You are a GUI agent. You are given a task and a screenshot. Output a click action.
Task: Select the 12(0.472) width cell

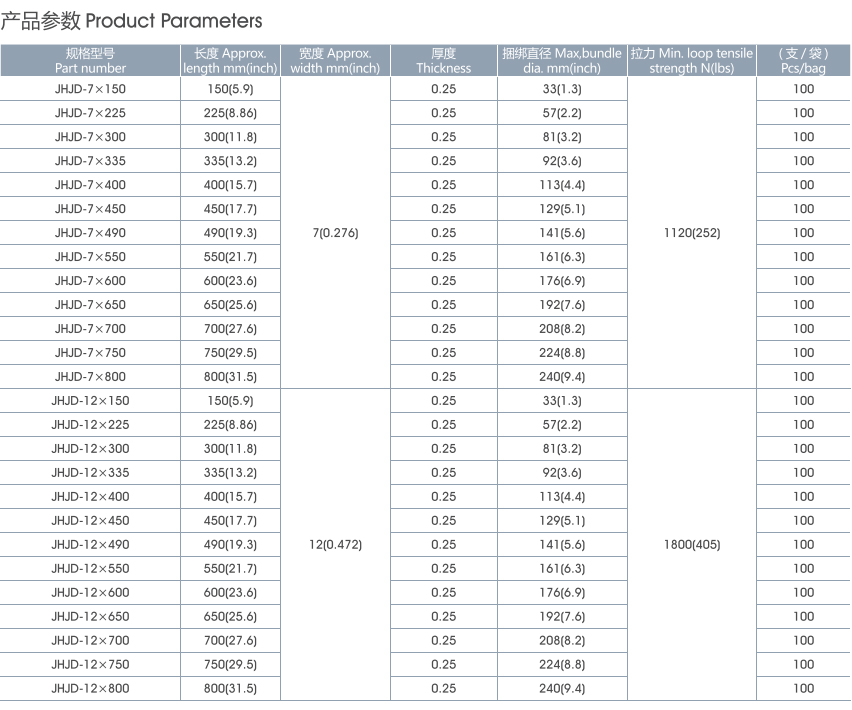(x=335, y=545)
